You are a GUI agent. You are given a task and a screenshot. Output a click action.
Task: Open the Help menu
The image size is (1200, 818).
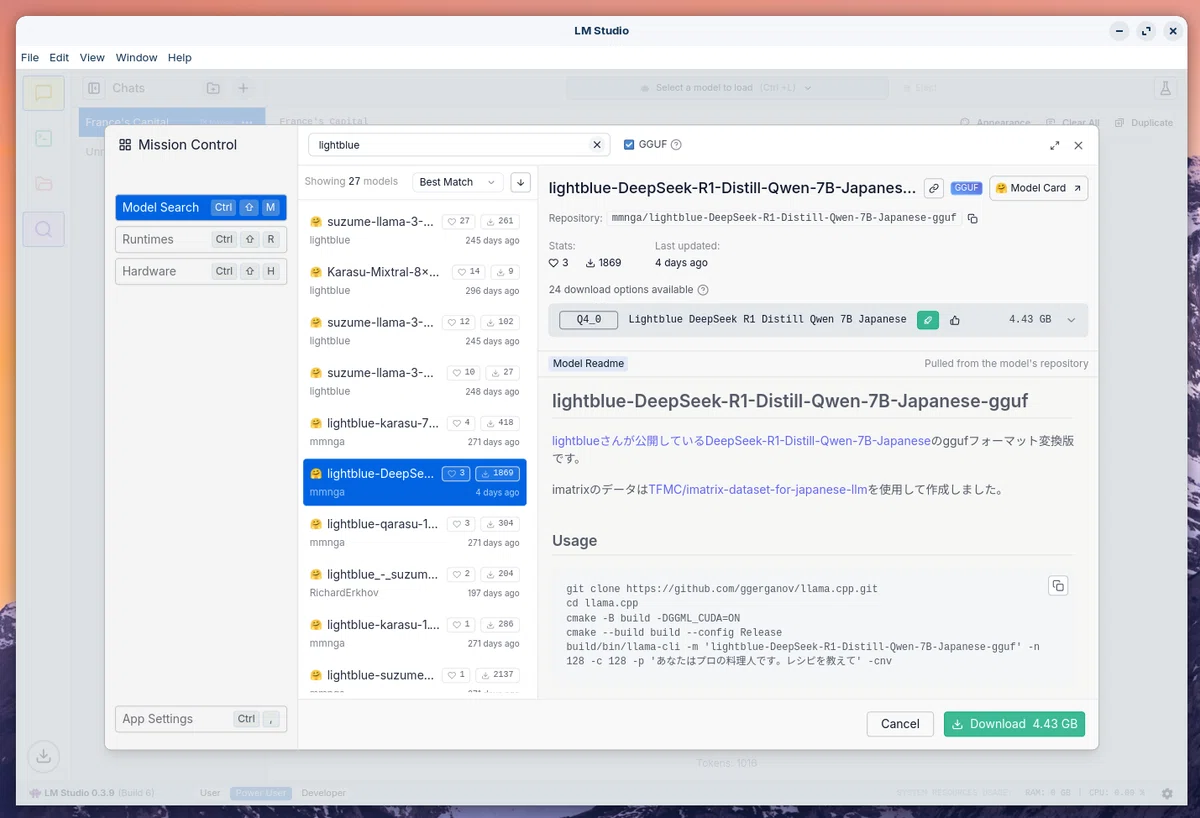click(x=180, y=58)
